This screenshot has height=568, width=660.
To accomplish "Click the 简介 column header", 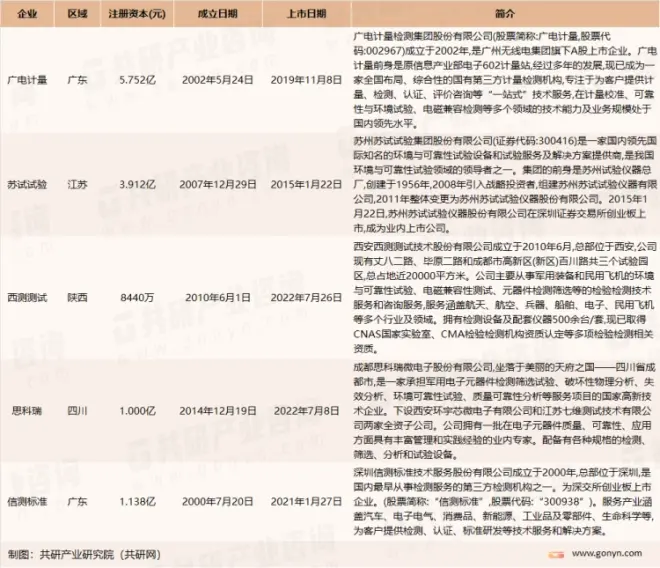I will coord(505,14).
